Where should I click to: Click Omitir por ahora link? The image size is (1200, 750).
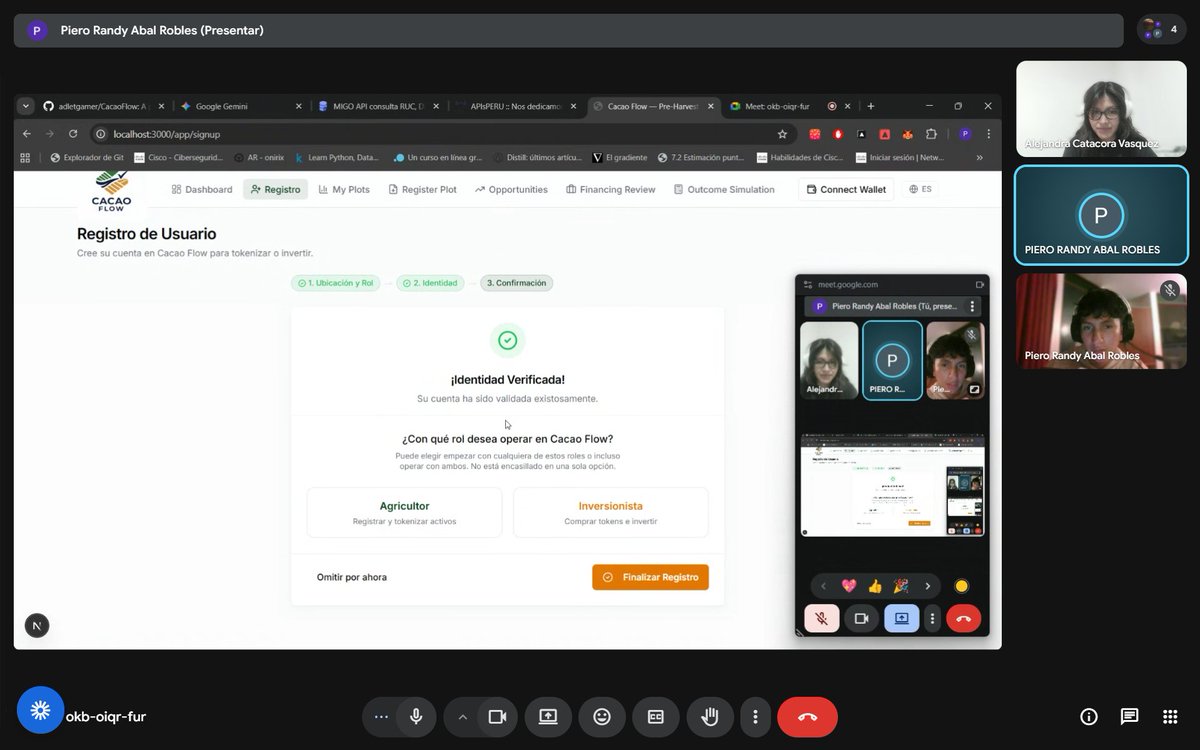pyautogui.click(x=352, y=577)
